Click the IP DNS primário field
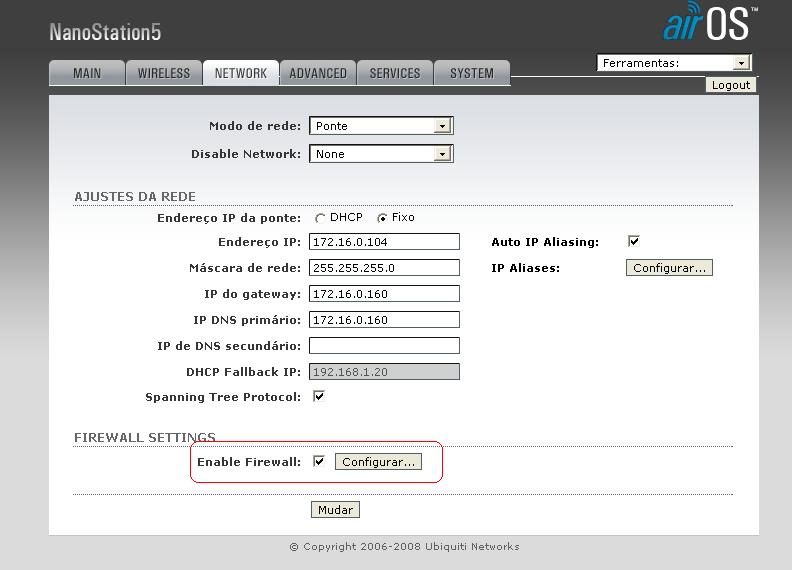This screenshot has width=792, height=570. (x=384, y=320)
